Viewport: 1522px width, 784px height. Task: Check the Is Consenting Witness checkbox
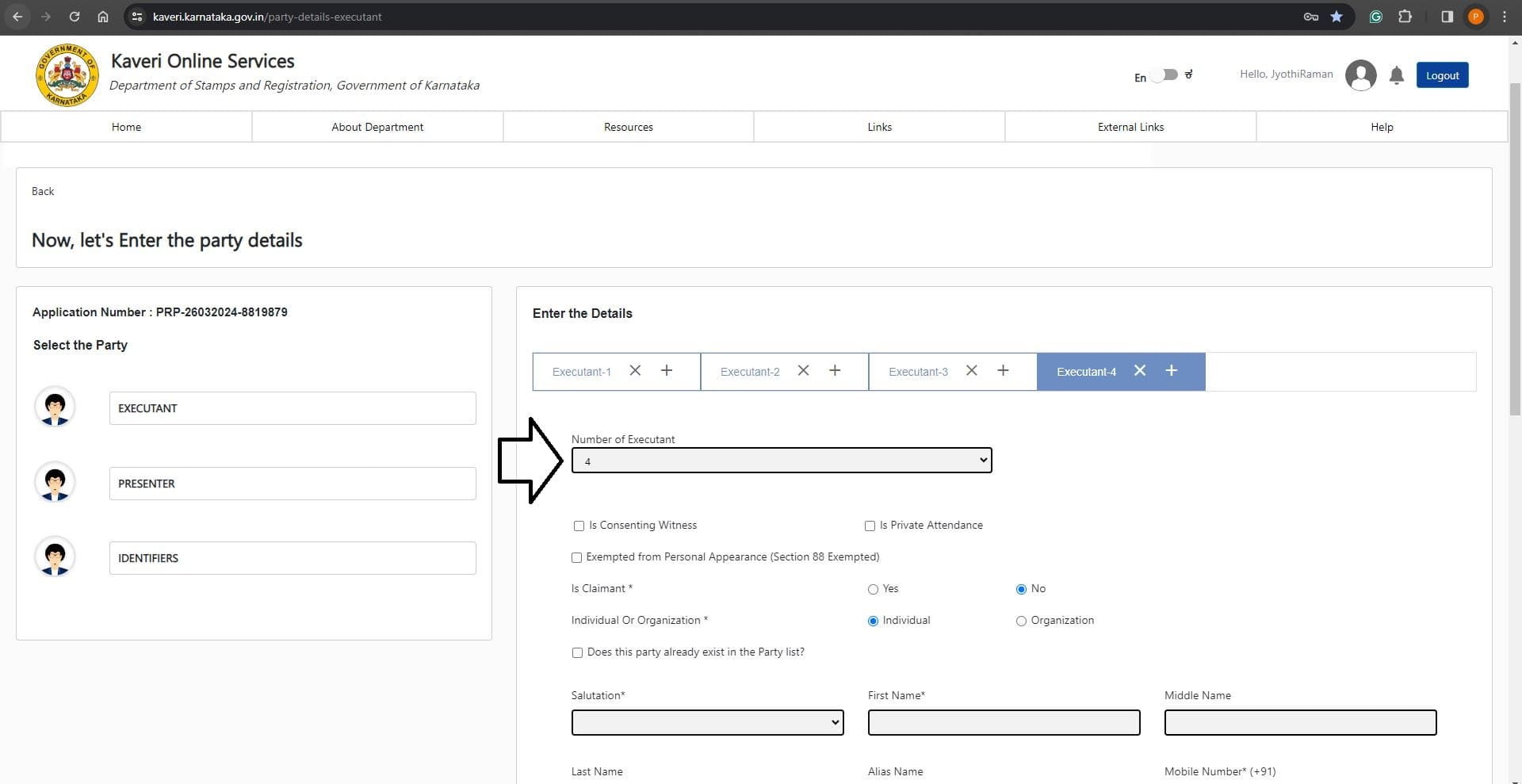pyautogui.click(x=579, y=526)
